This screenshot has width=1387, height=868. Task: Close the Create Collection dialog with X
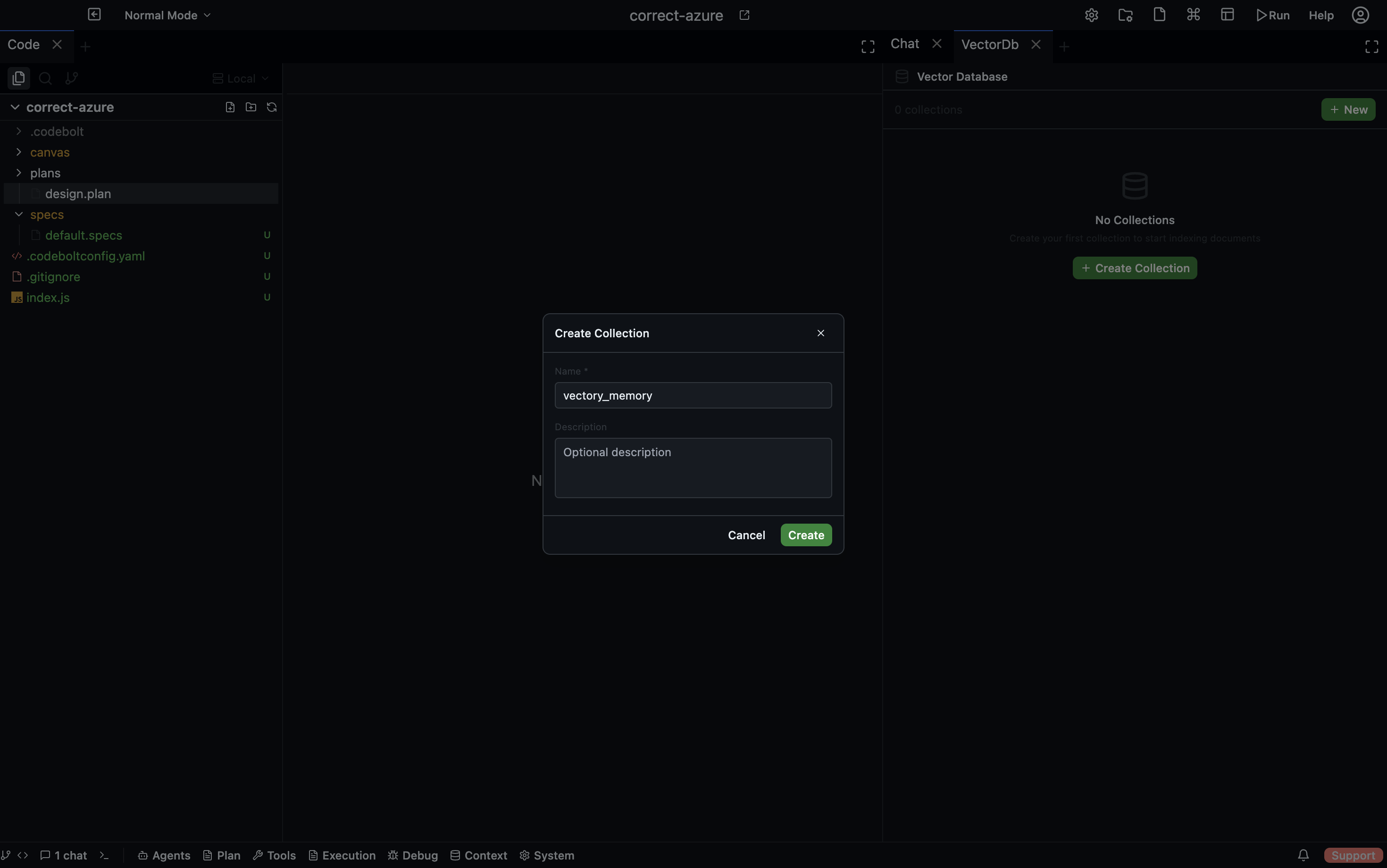820,334
